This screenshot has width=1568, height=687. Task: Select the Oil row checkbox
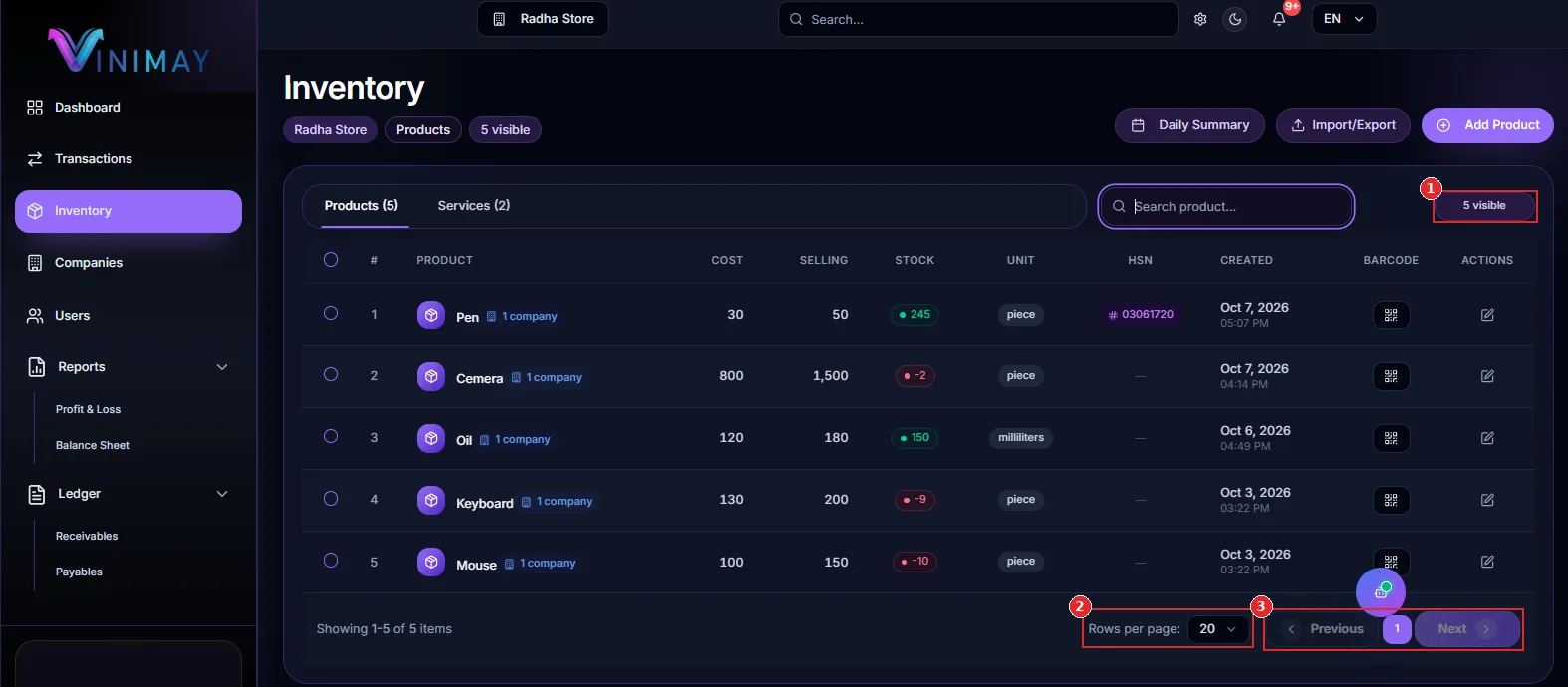(x=331, y=436)
